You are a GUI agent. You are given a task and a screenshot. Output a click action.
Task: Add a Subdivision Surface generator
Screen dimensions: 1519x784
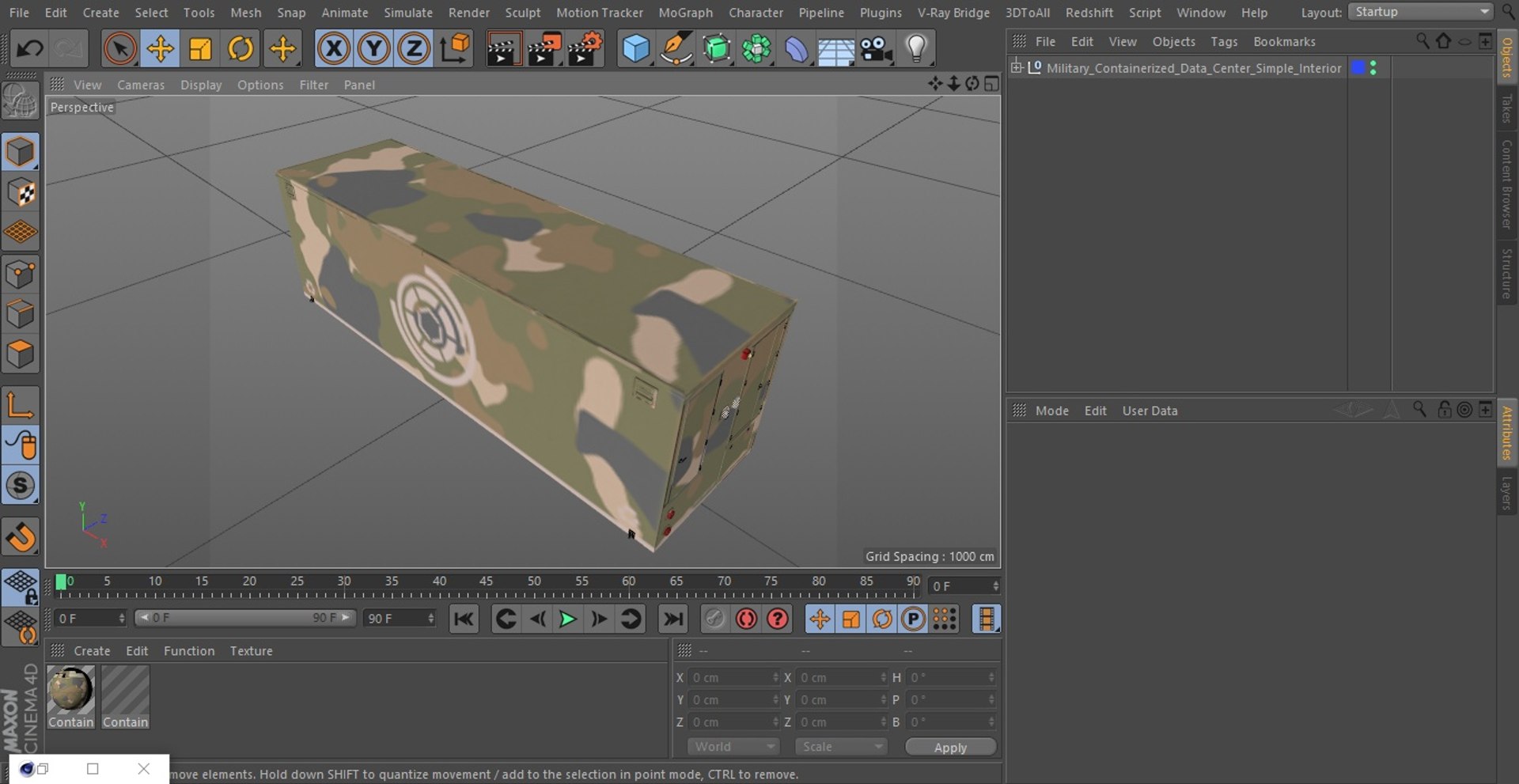coord(717,49)
